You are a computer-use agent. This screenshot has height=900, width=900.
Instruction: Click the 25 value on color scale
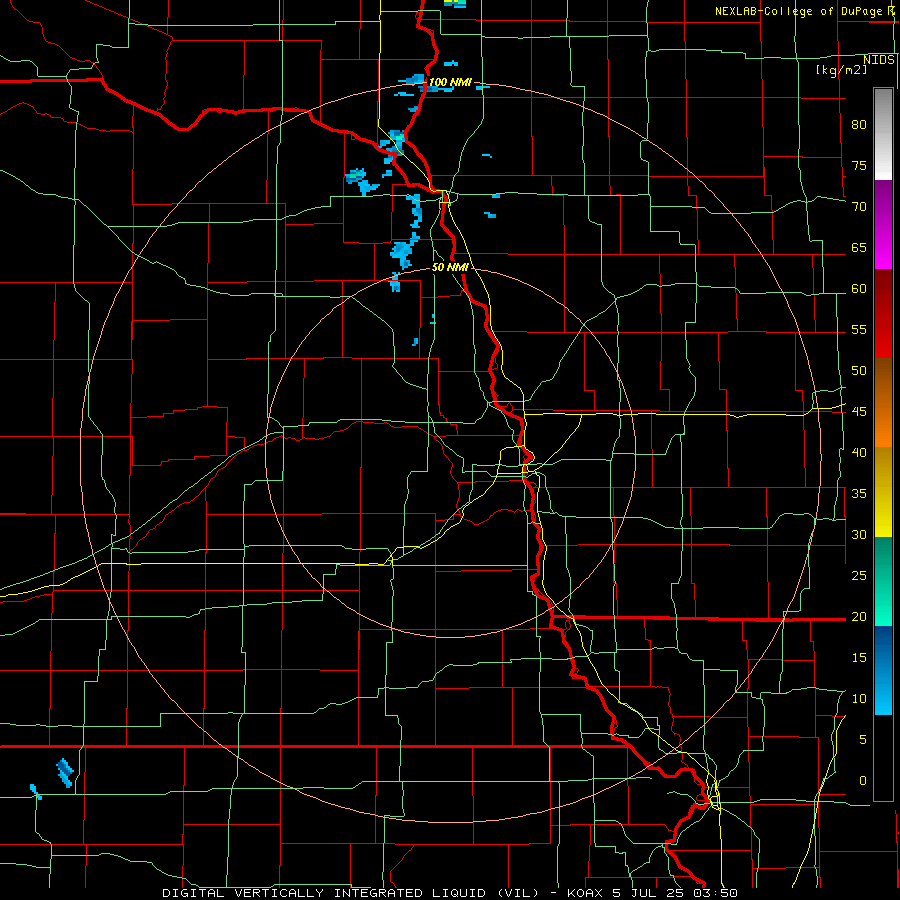coord(859,576)
